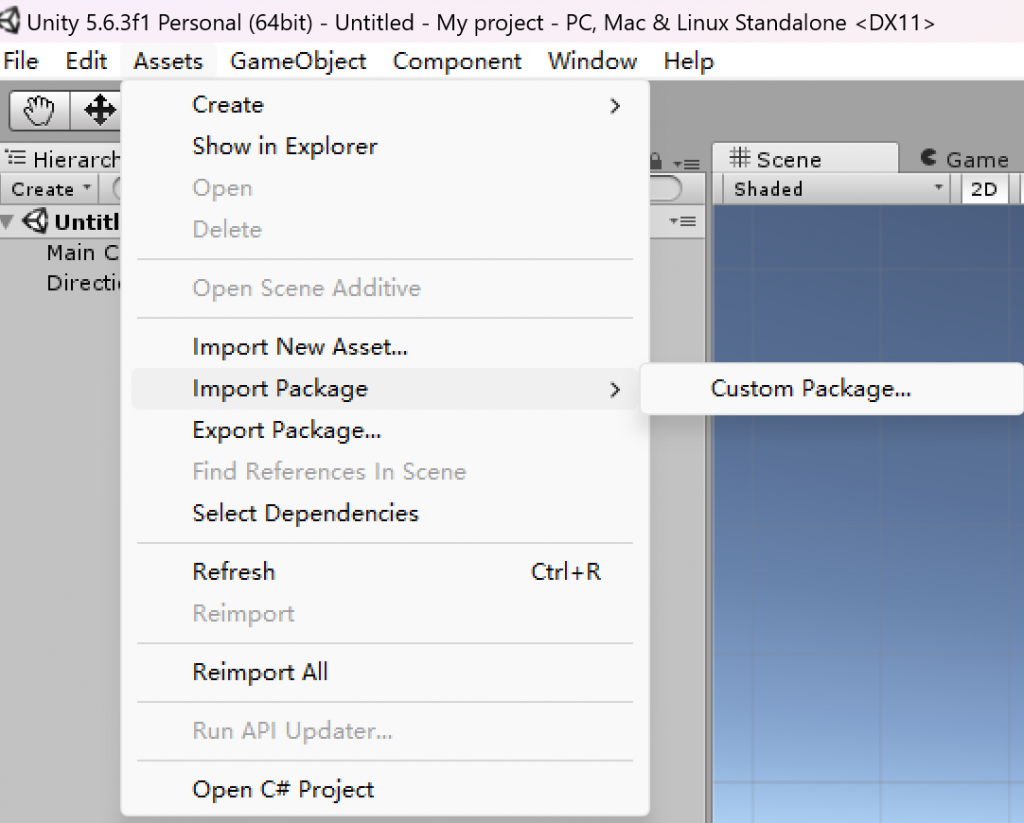Switch to the Scene tab
This screenshot has width=1024, height=823.
[x=805, y=159]
